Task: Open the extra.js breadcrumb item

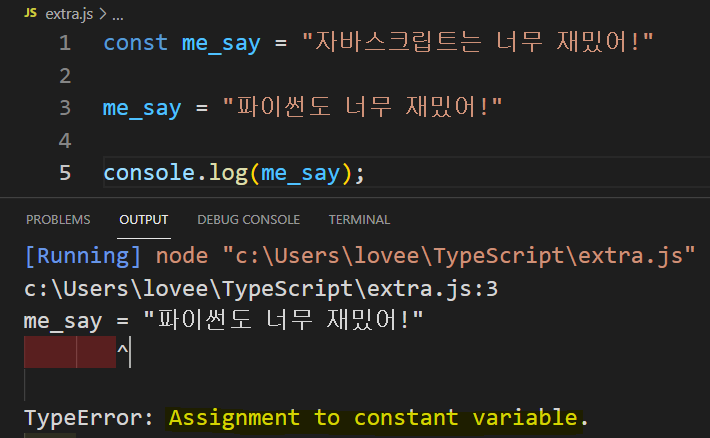Action: 69,14
